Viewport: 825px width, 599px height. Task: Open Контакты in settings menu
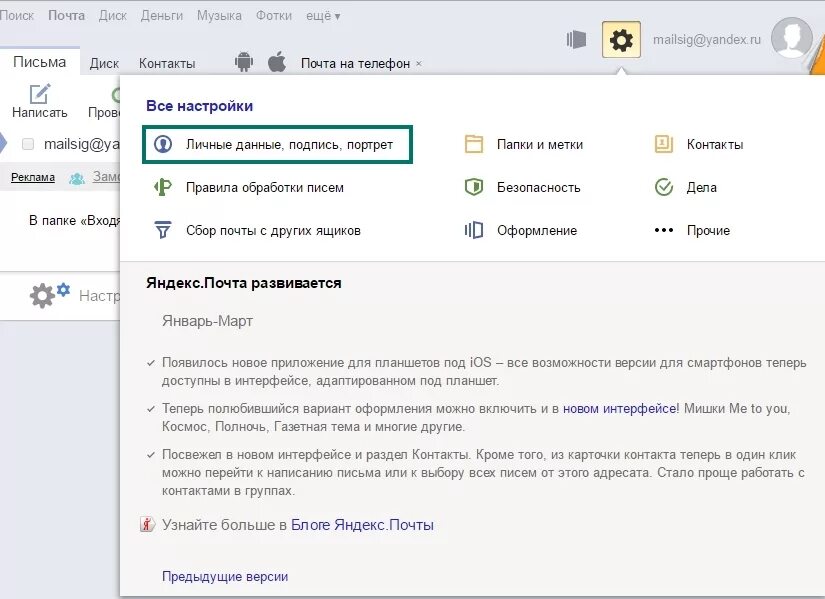coord(715,145)
